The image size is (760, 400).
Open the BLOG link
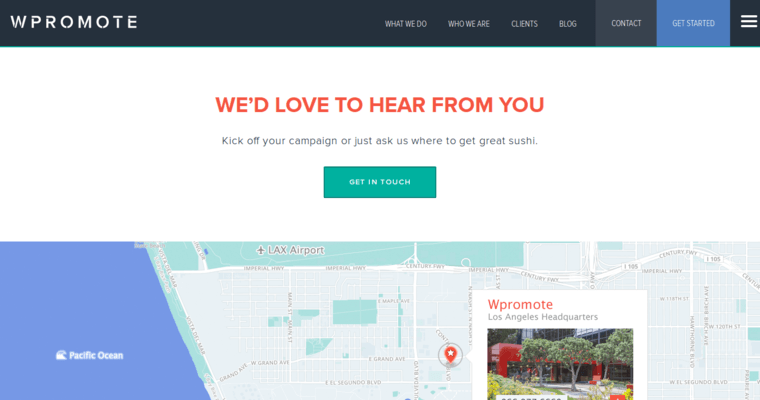point(568,24)
